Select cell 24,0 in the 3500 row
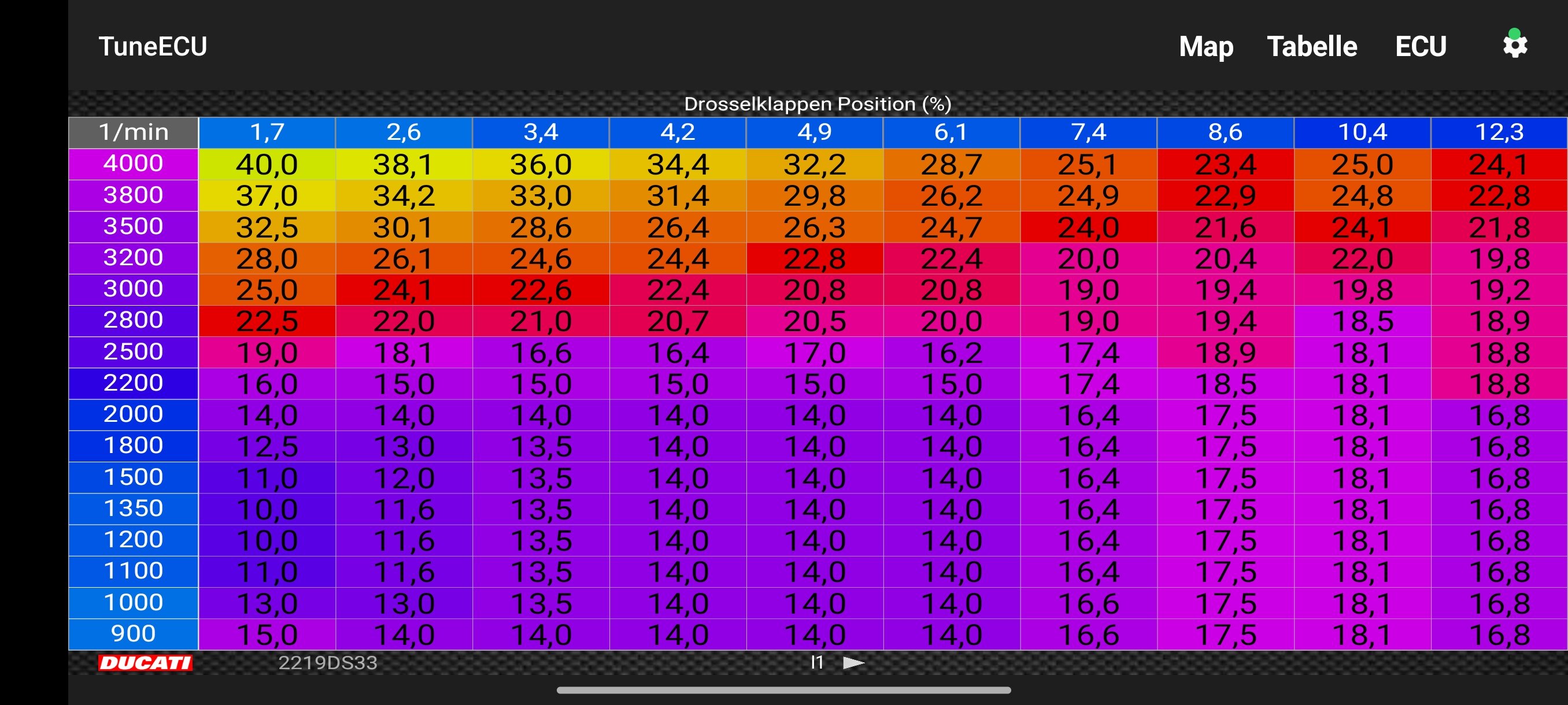 click(1088, 227)
